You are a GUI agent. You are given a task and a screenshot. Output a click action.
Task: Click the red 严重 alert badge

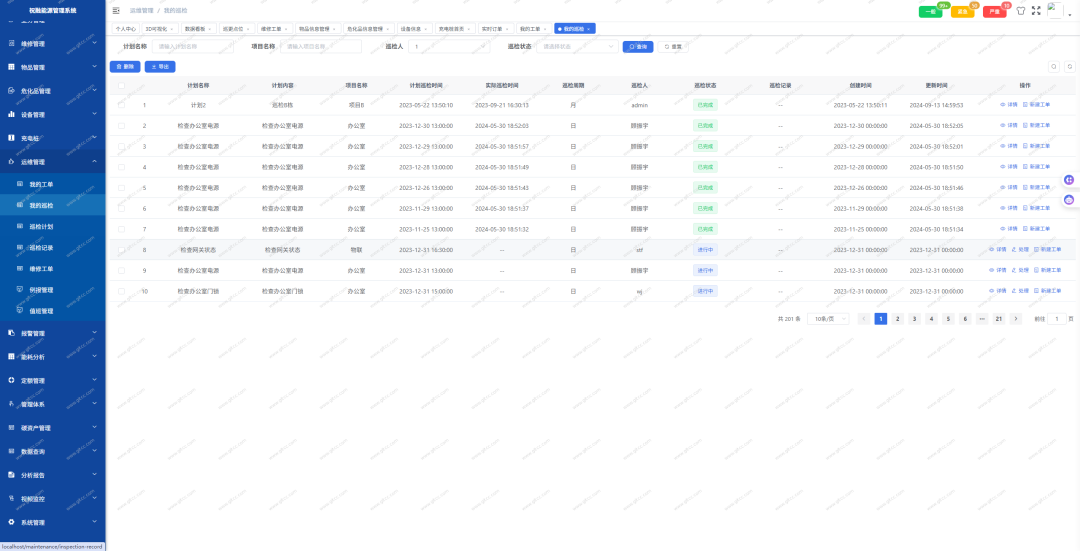[x=995, y=12]
